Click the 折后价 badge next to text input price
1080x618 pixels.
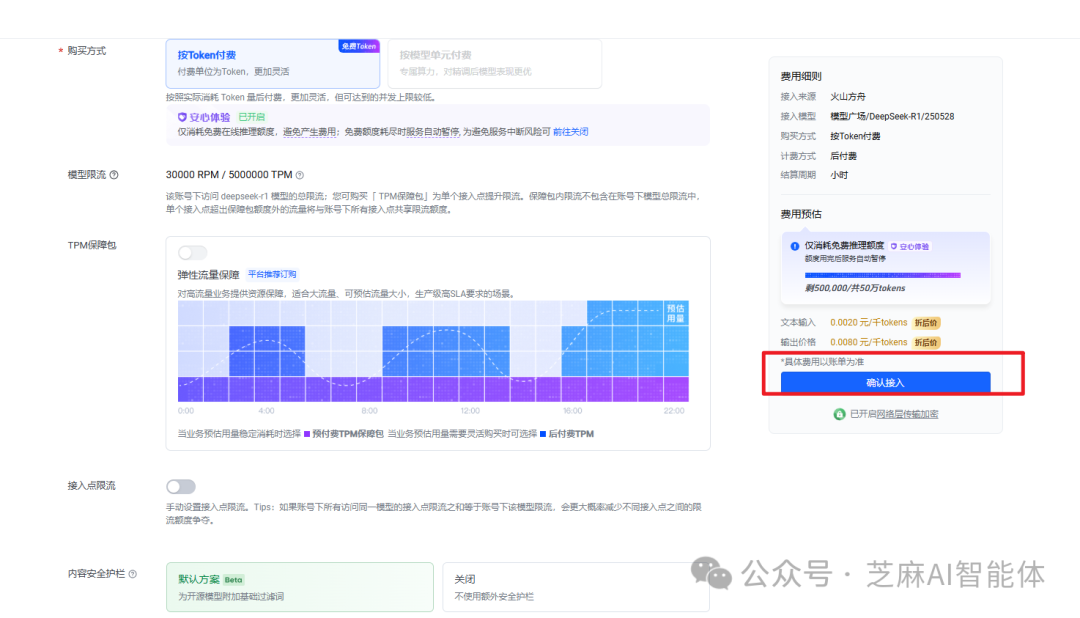tap(926, 323)
